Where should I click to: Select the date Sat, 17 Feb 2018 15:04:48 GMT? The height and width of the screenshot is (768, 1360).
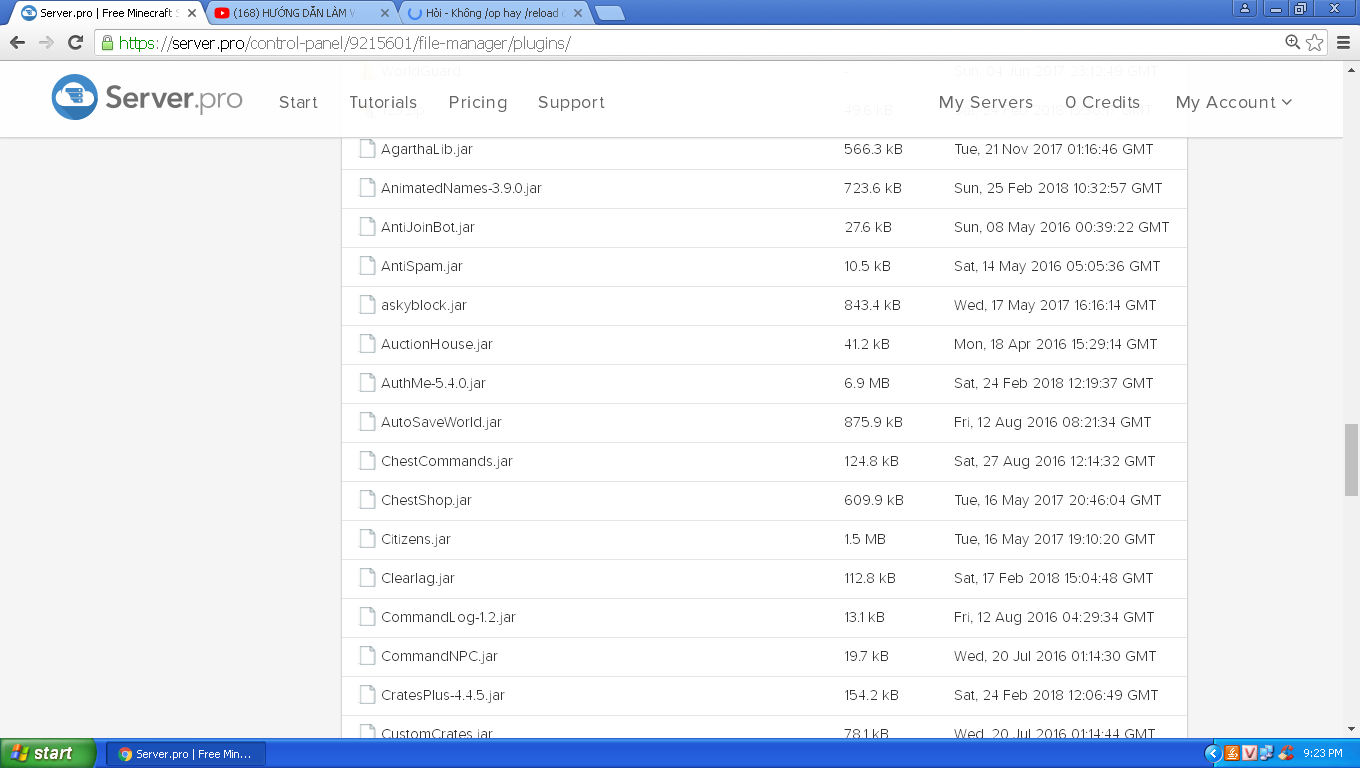coord(1054,578)
